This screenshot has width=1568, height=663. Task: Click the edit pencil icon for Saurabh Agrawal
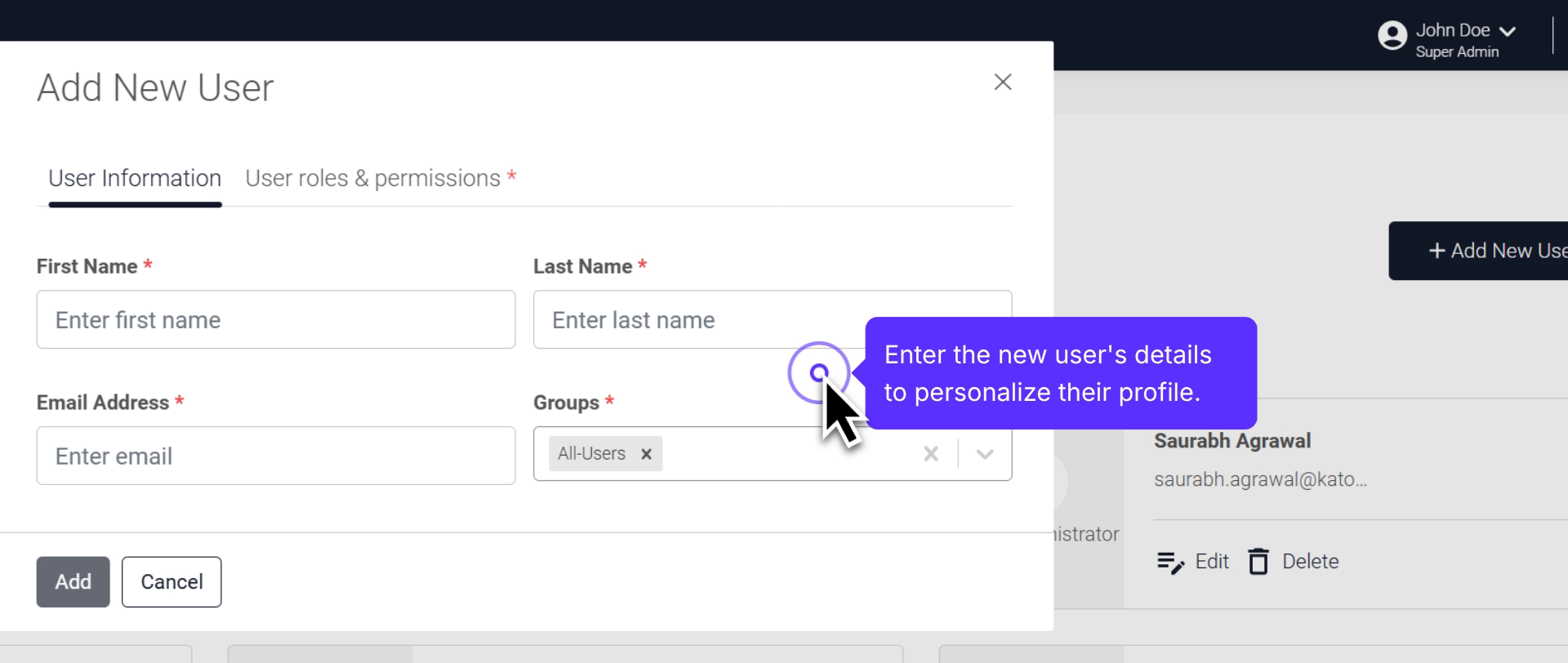(1170, 562)
